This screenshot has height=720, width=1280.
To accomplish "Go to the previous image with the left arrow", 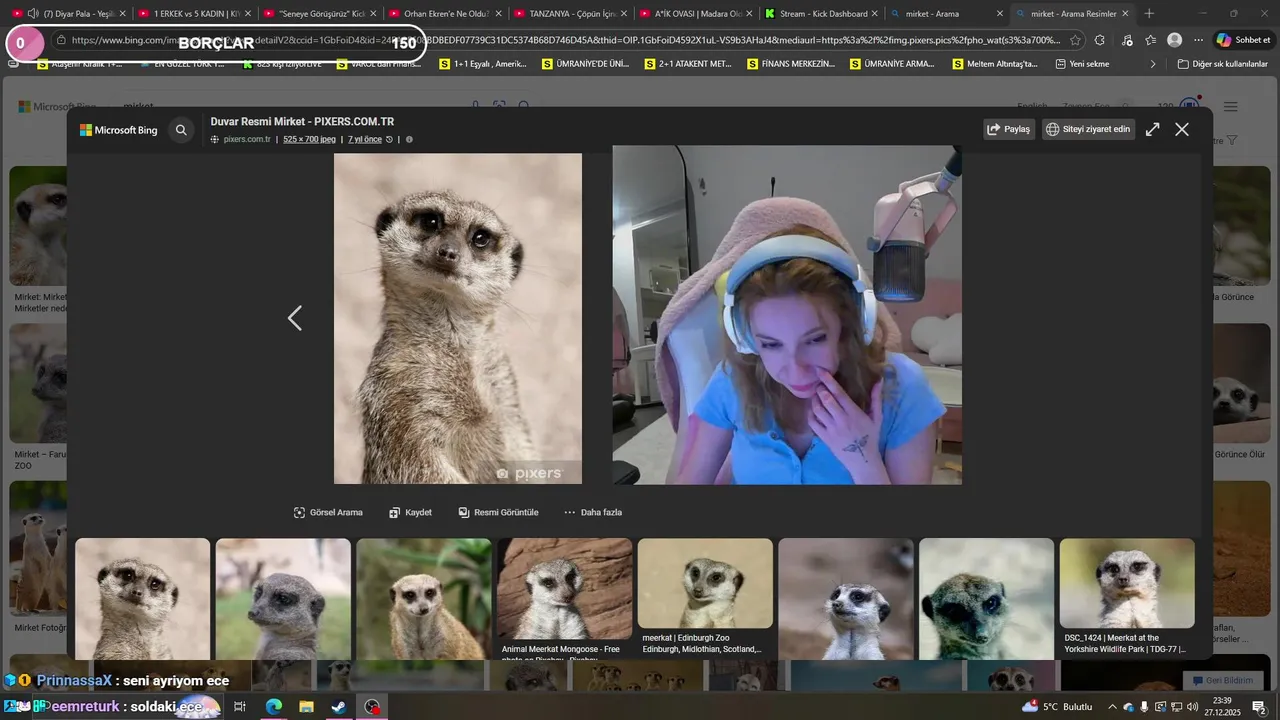I will point(295,318).
